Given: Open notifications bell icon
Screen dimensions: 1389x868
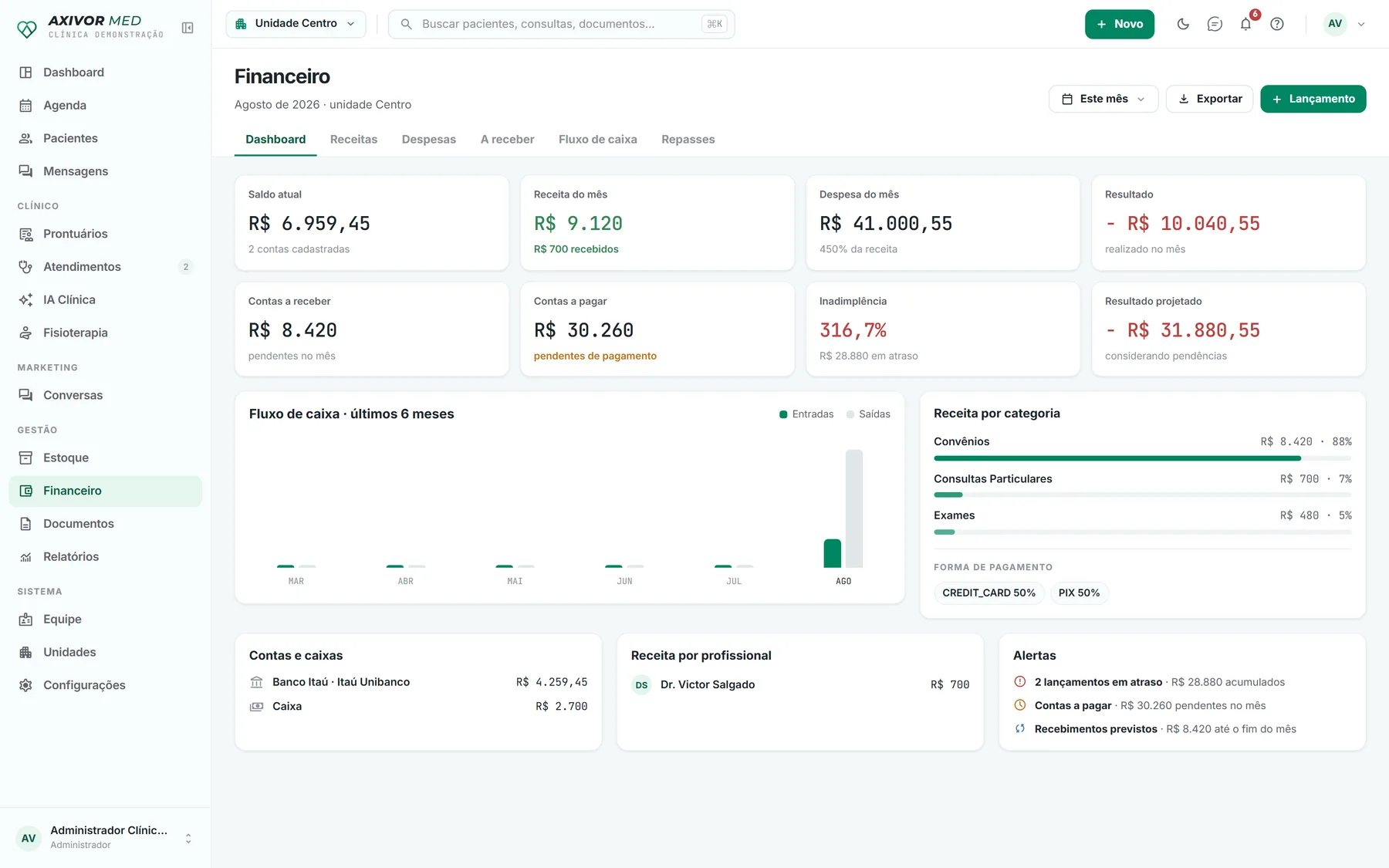Looking at the screenshot, I should tap(1246, 24).
